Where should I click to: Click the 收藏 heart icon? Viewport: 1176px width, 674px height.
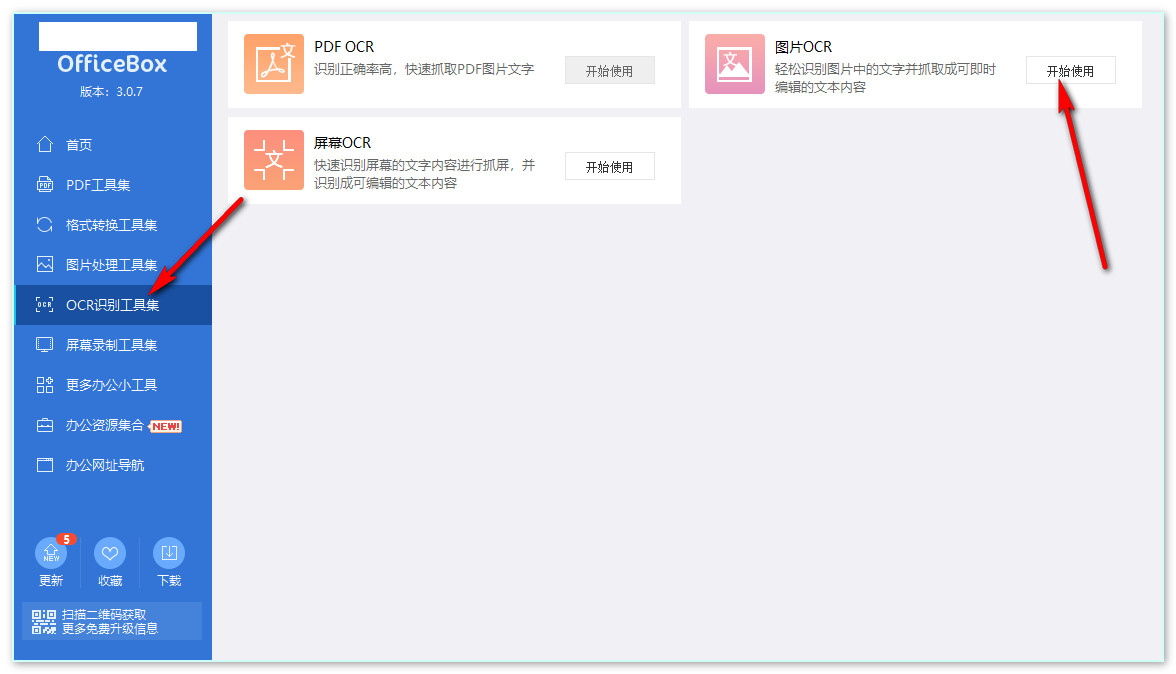pos(110,553)
